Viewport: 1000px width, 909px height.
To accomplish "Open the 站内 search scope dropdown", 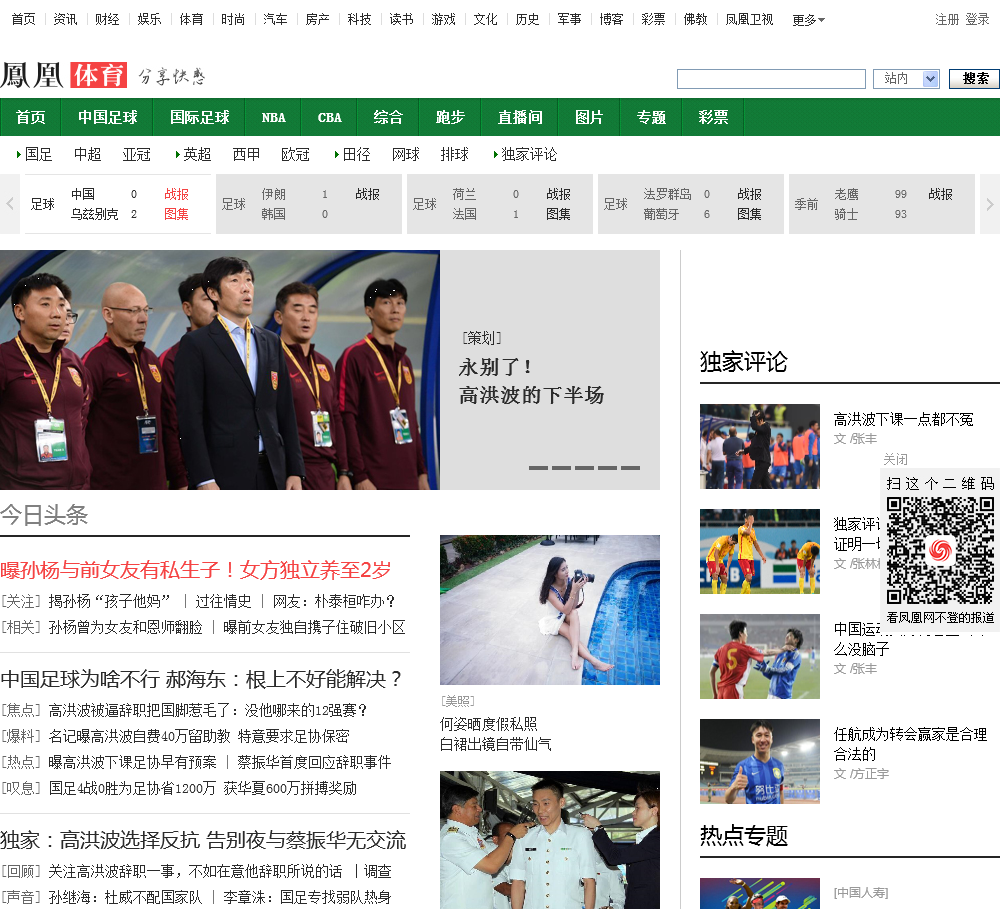I will point(906,78).
